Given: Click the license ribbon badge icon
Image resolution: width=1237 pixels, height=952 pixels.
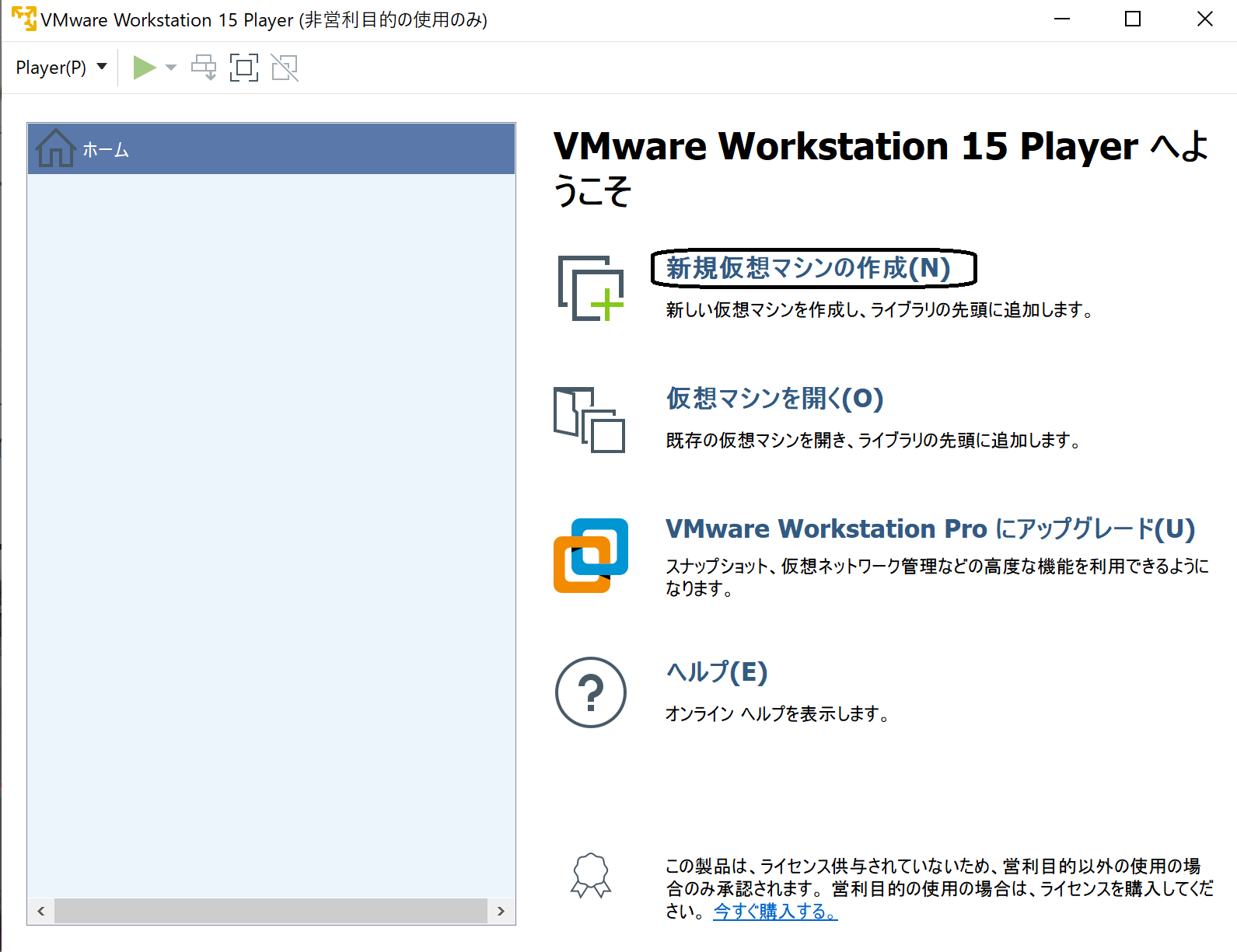Looking at the screenshot, I should 591,876.
